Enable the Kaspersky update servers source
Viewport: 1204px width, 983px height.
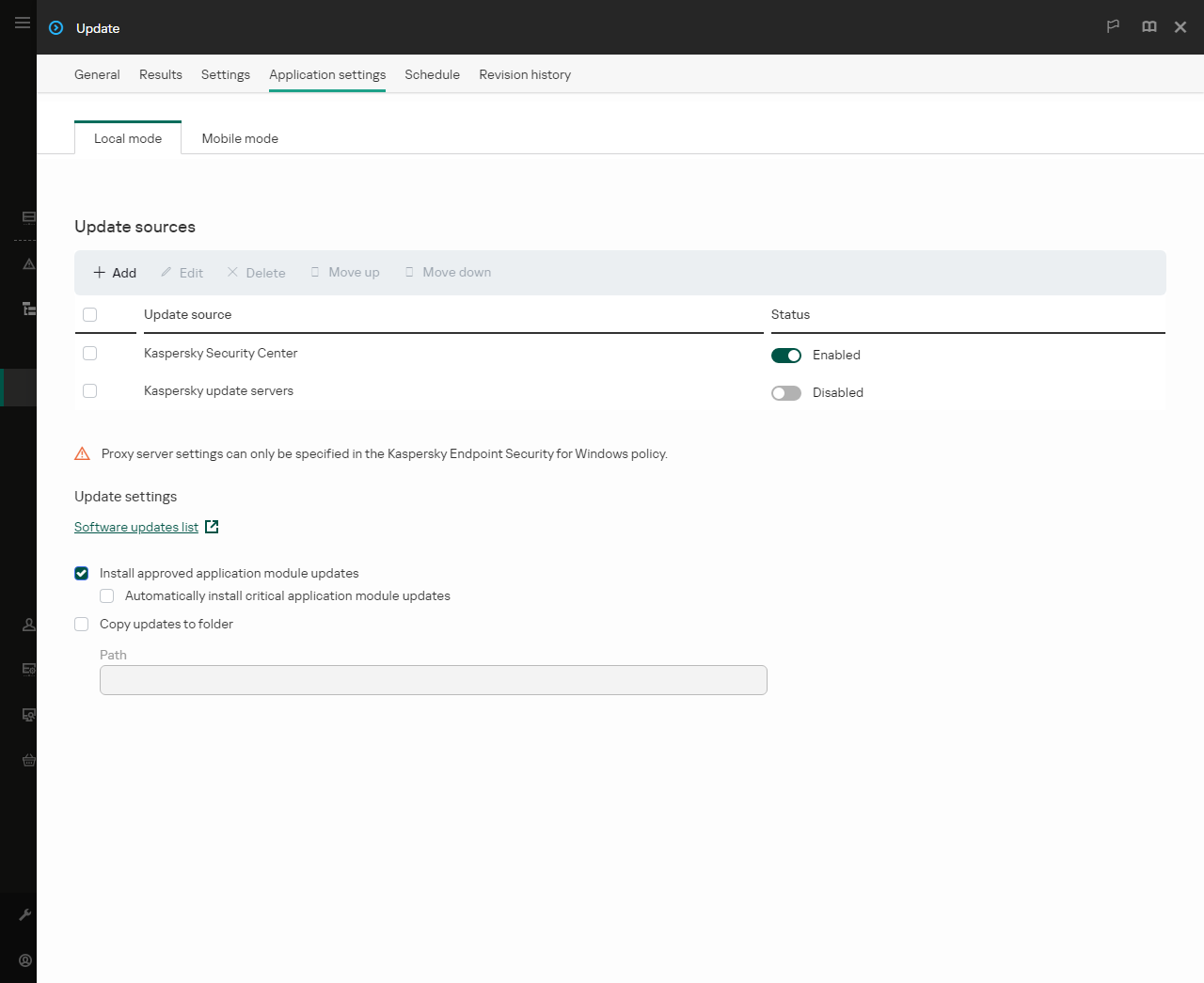786,392
